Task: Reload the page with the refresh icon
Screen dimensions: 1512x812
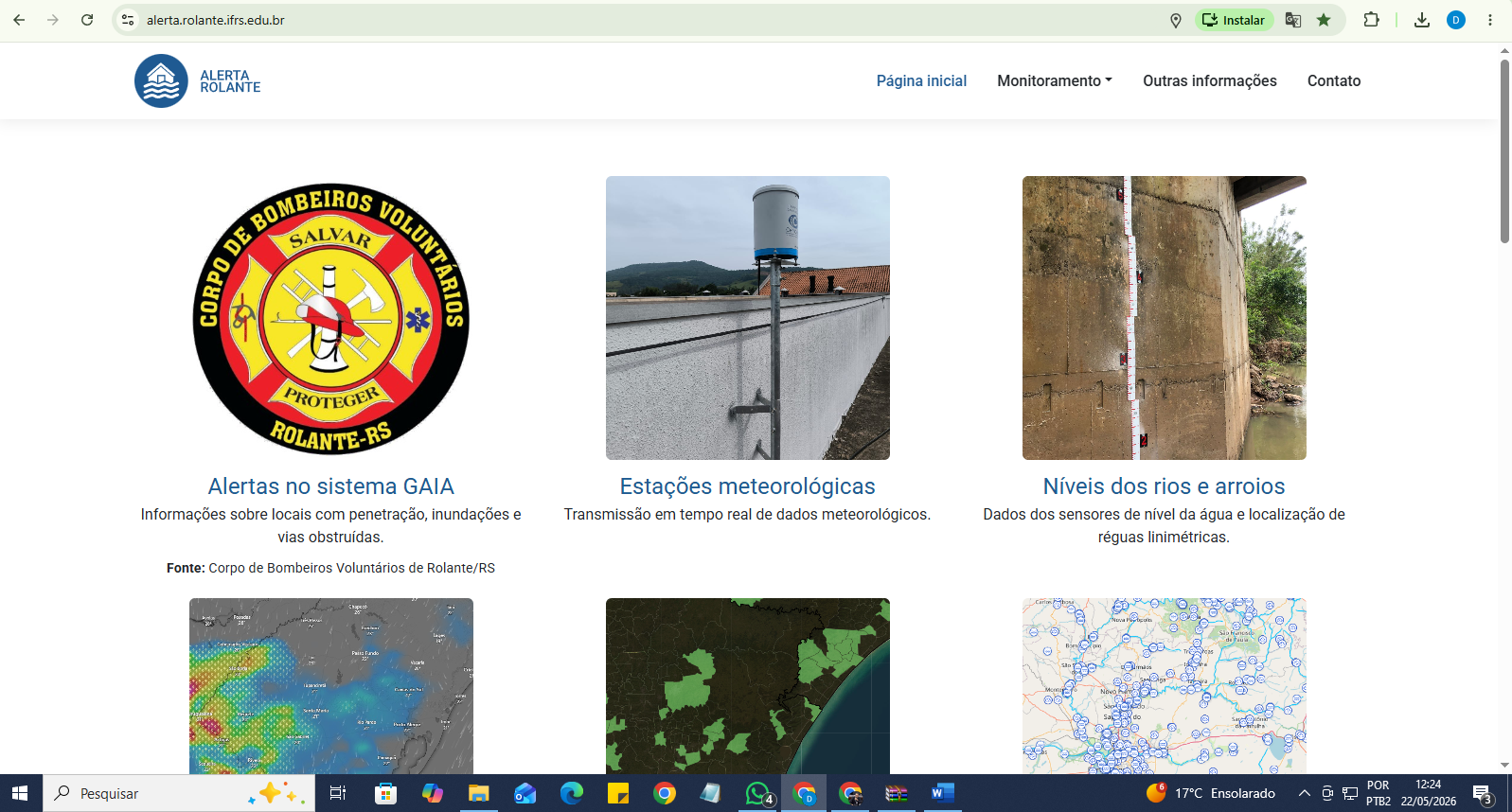Action: tap(87, 20)
